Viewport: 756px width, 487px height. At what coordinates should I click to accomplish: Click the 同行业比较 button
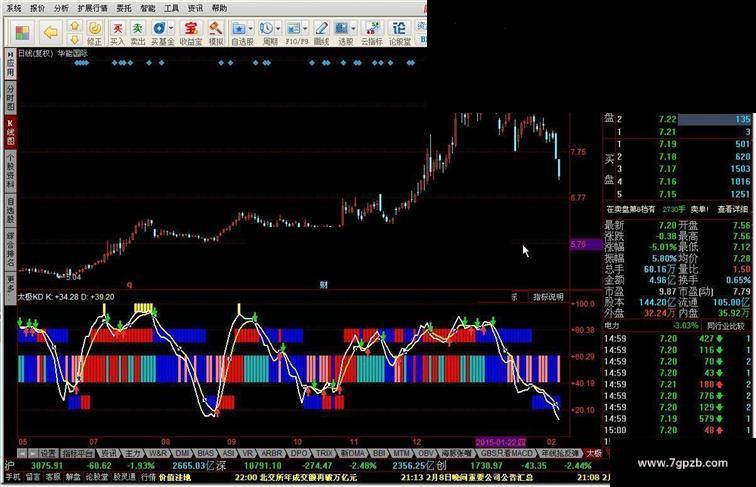[725, 326]
